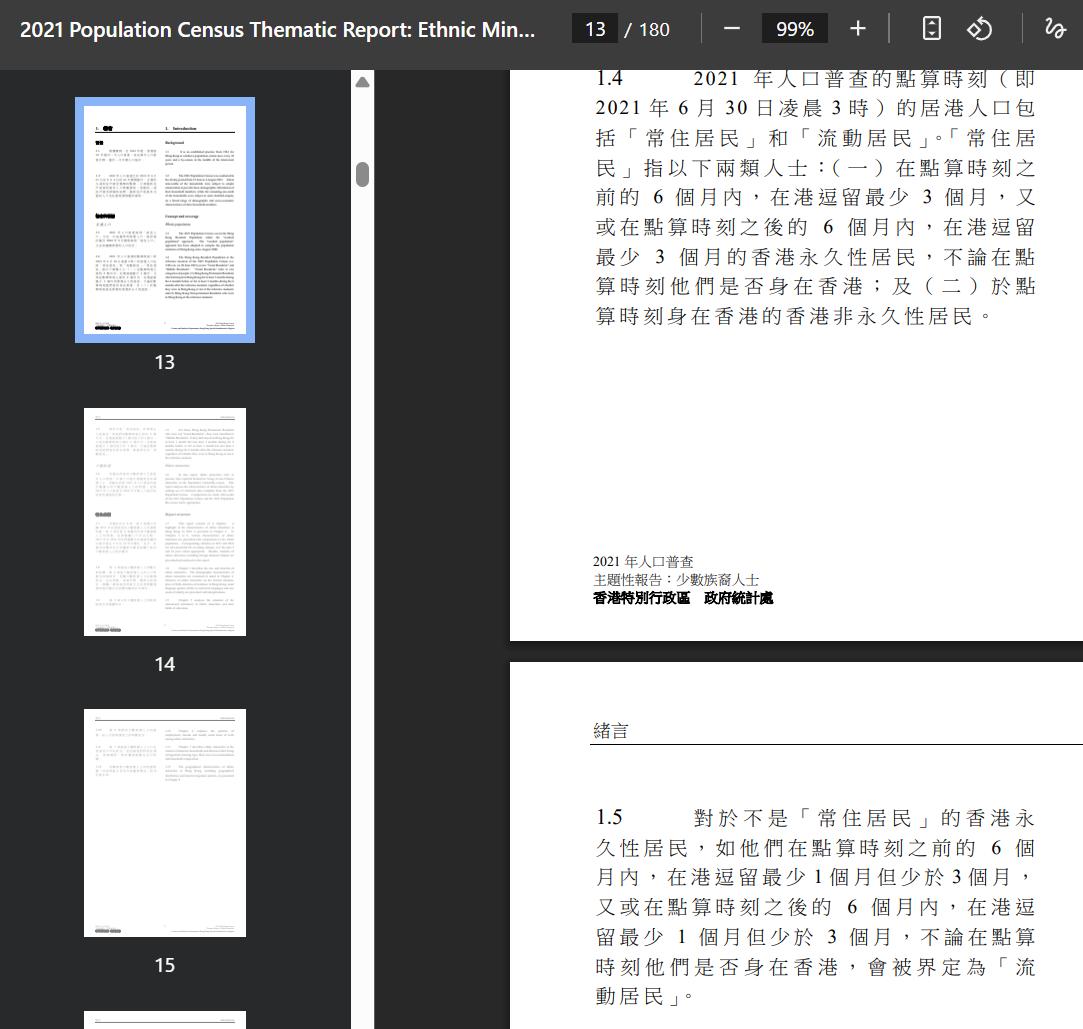Click the document title text

click(x=277, y=30)
